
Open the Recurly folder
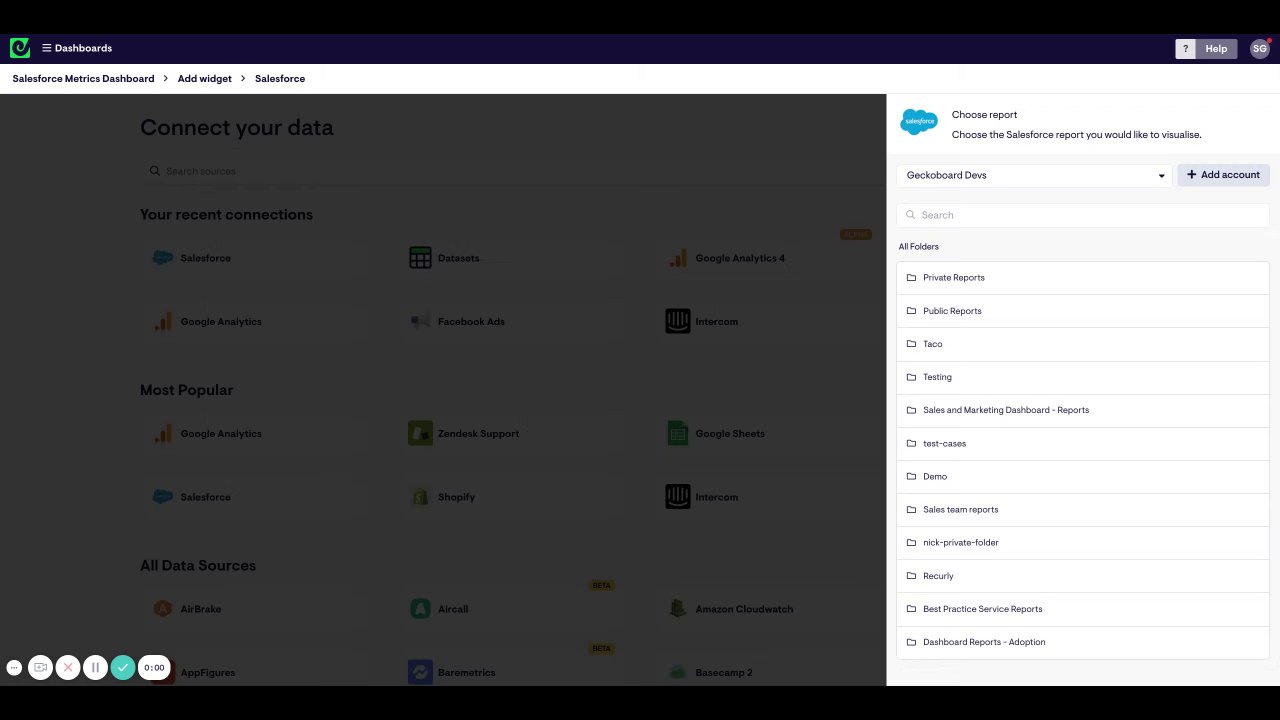[x=1083, y=576]
